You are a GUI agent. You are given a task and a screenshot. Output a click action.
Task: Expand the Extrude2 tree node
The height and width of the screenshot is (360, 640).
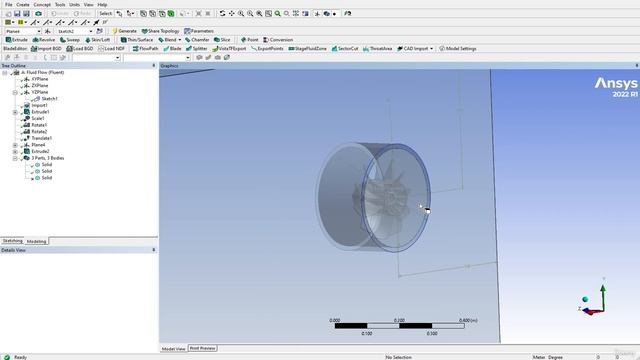tap(15, 151)
